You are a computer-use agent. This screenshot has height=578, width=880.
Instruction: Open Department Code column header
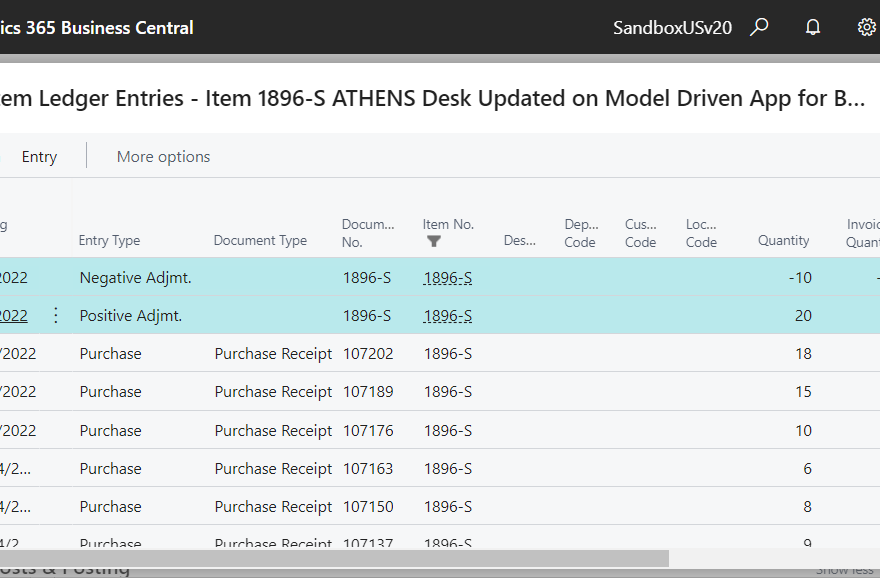tap(581, 233)
